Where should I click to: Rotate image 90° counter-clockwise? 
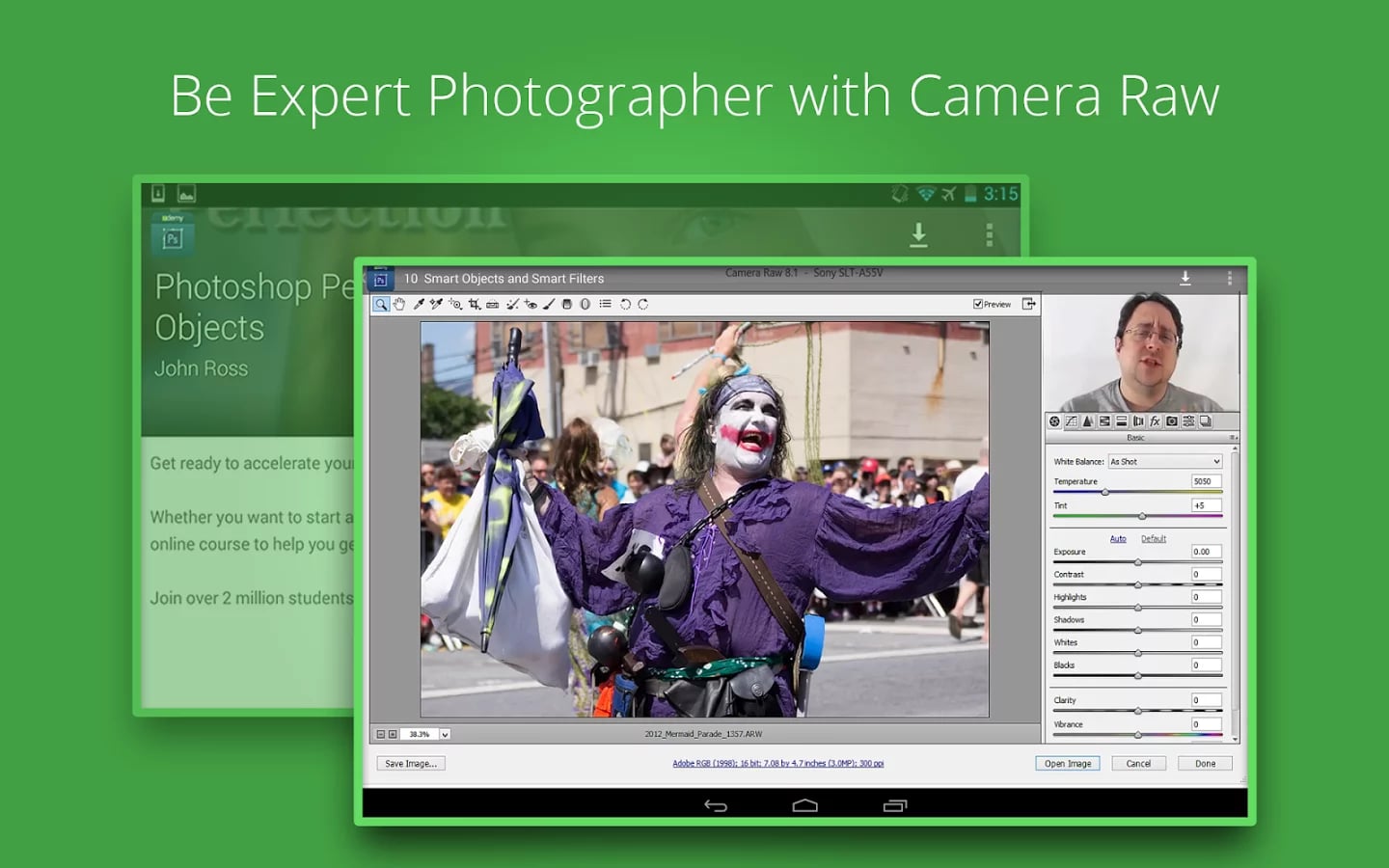click(x=625, y=304)
